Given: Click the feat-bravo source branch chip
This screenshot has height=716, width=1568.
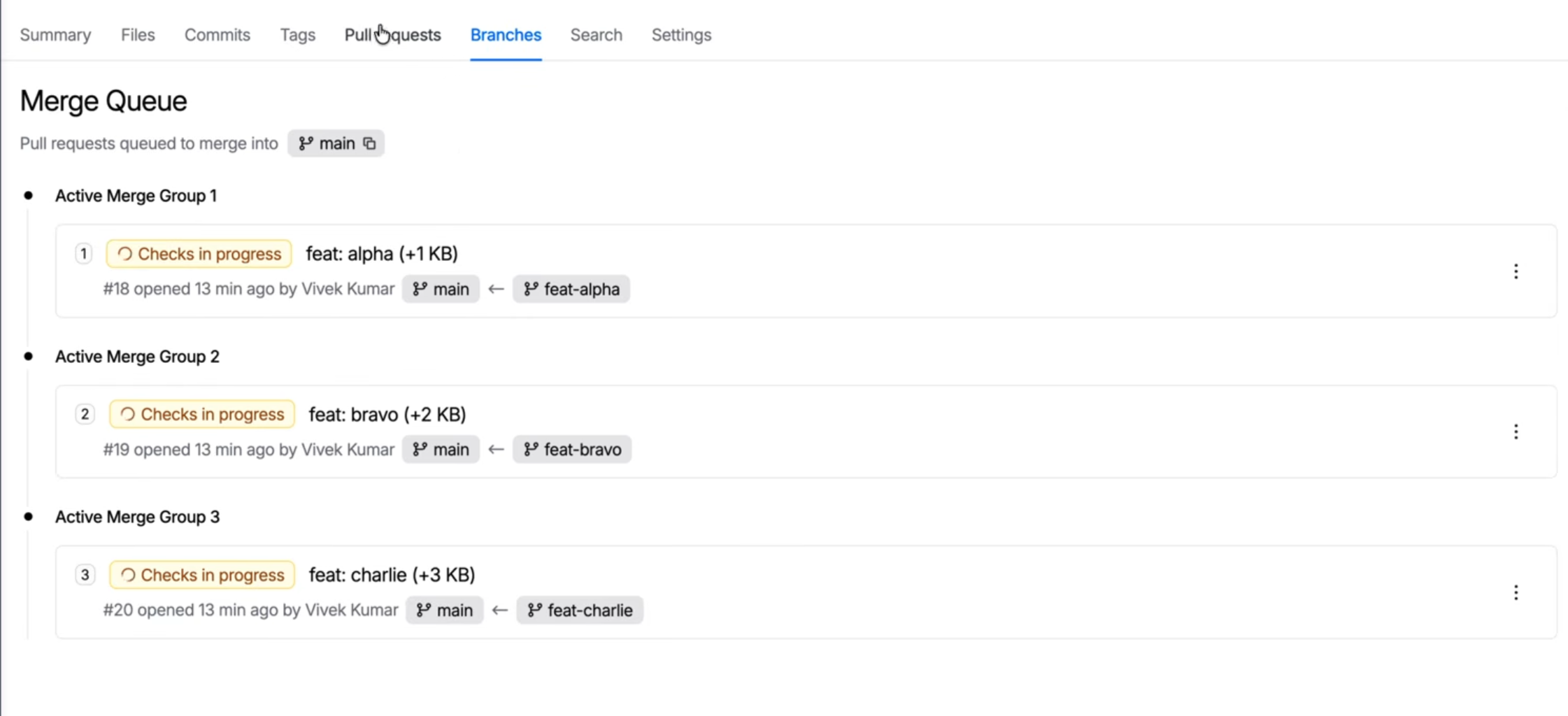Looking at the screenshot, I should point(572,450).
